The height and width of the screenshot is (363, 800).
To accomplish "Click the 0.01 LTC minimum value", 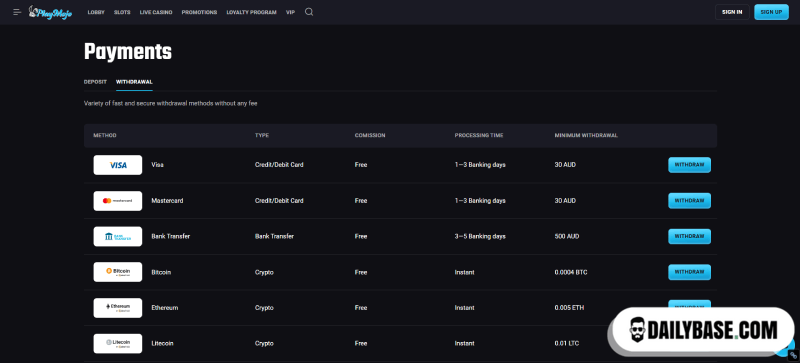I will click(568, 344).
